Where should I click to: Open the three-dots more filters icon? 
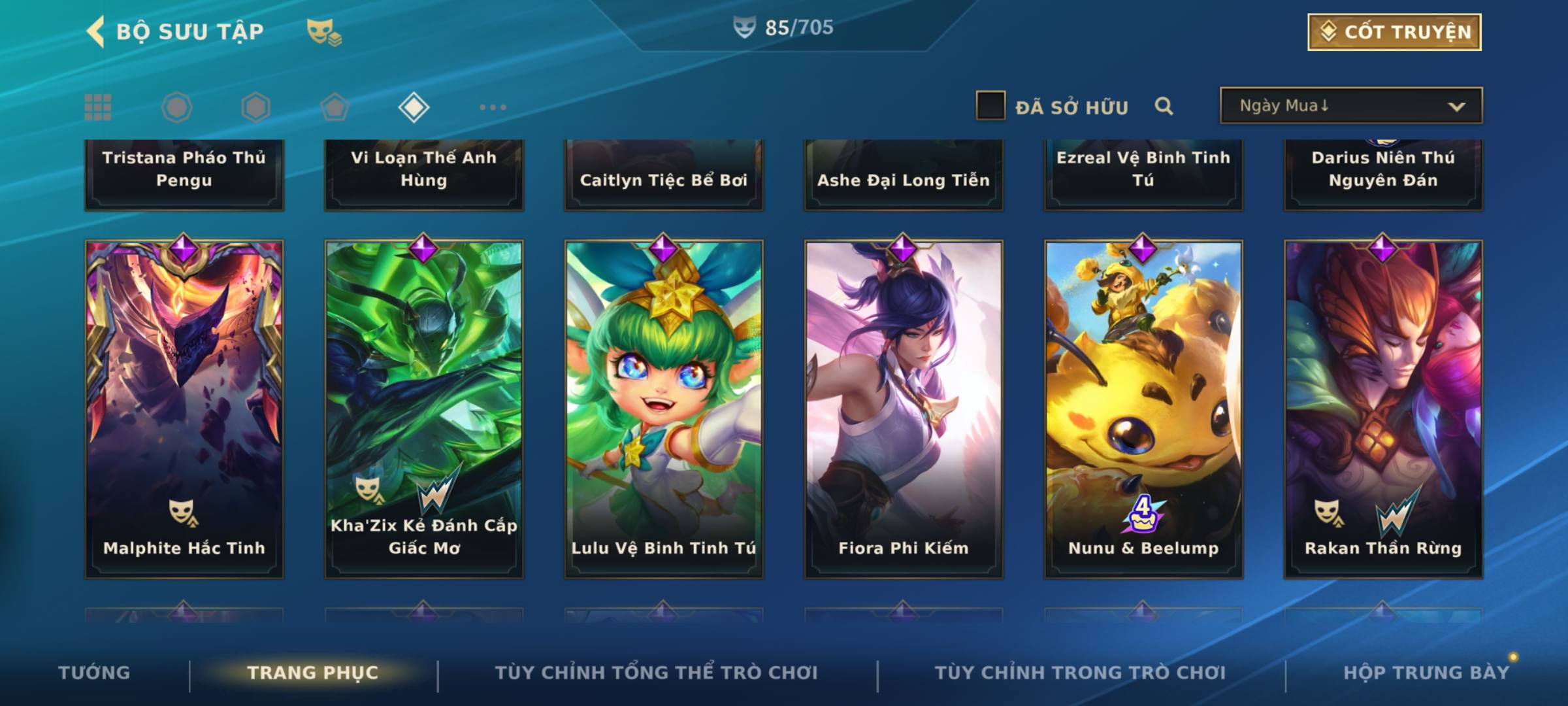pyautogui.click(x=493, y=107)
